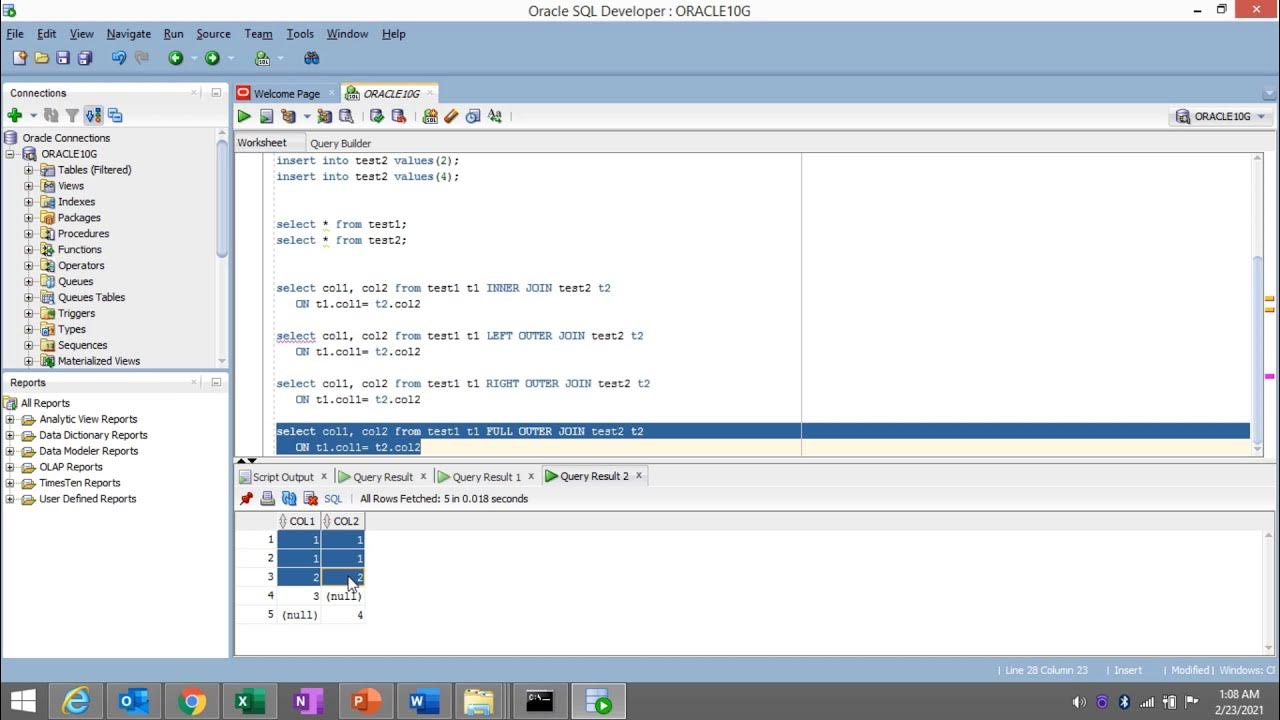Click the Refresh connections icon

click(x=51, y=116)
